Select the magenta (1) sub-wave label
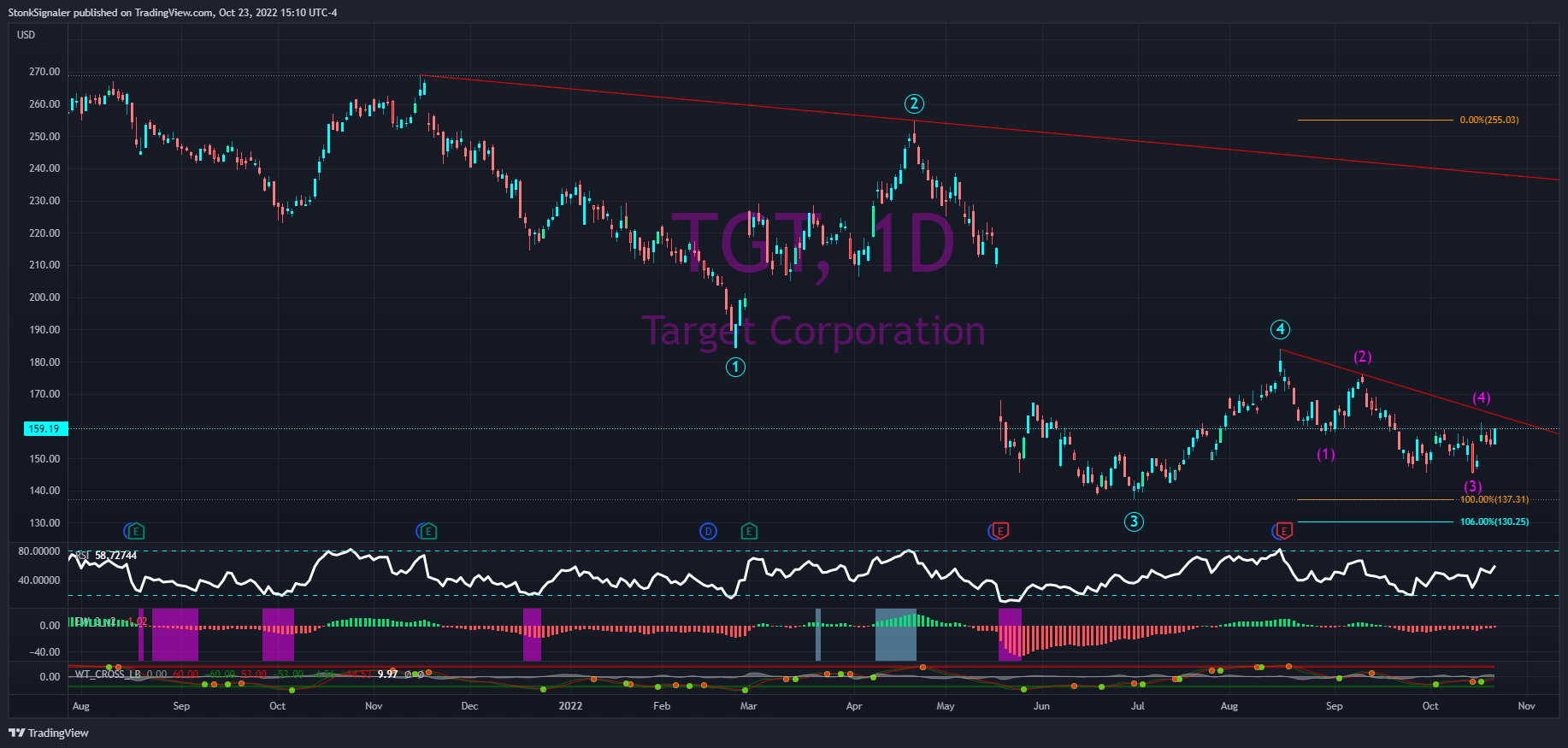Image resolution: width=1568 pixels, height=748 pixels. click(x=1326, y=454)
